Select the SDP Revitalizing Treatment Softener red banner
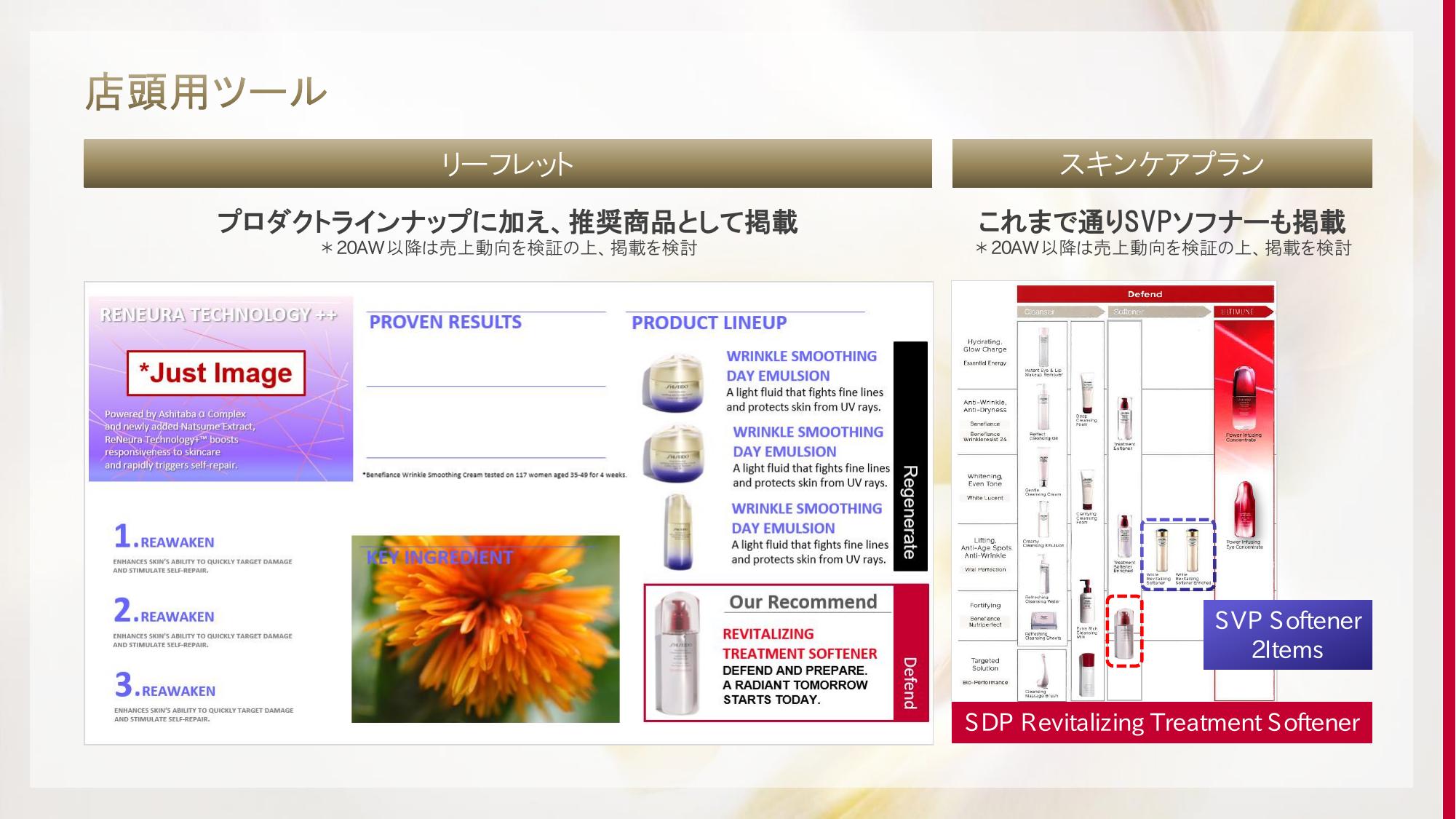 [x=1162, y=722]
